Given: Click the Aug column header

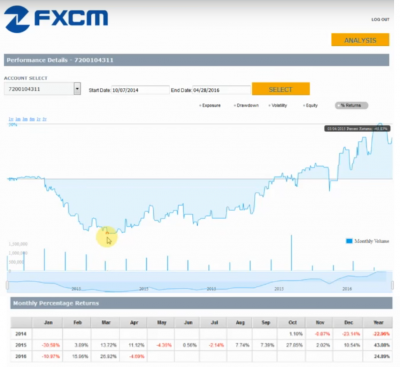Looking at the screenshot, I should click(240, 322).
